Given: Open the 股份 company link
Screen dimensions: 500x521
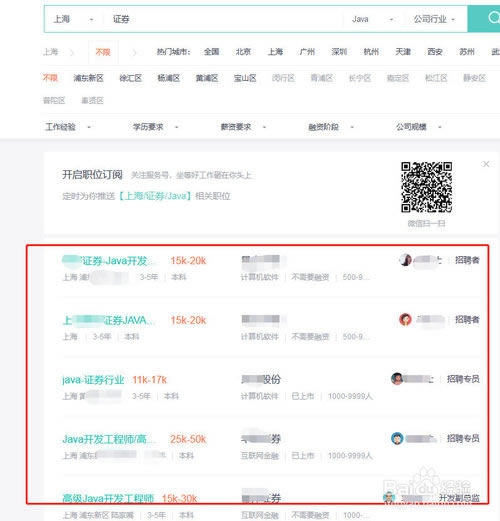Looking at the screenshot, I should click(261, 379).
